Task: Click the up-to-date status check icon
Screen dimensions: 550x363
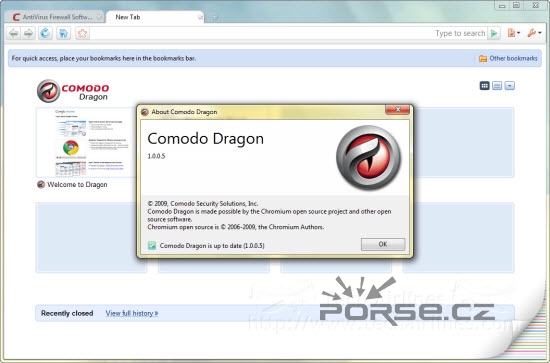Action: tap(152, 246)
